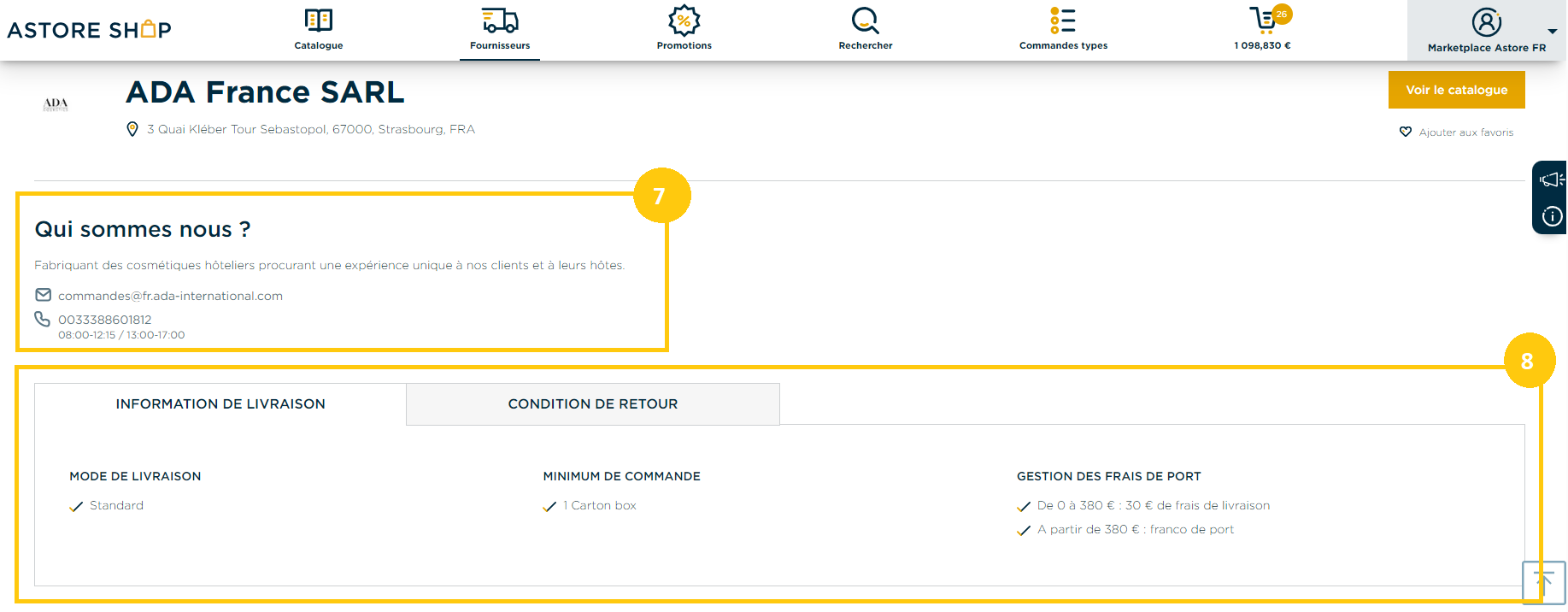This screenshot has height=612, width=1568.
Task: Click the cart total 1 098,830 €
Action: tap(1262, 46)
